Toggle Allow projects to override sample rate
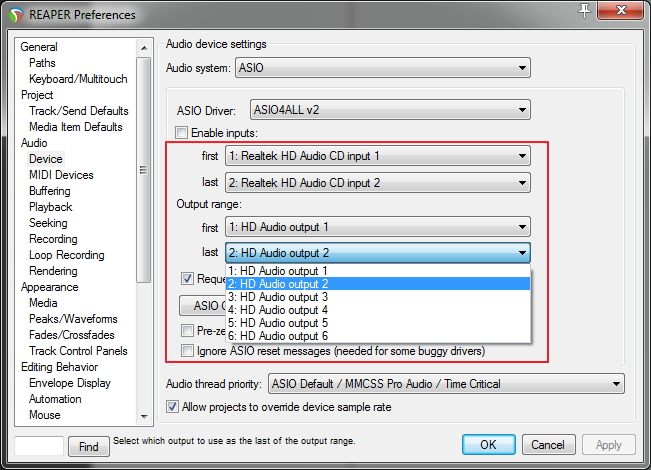 pos(174,406)
